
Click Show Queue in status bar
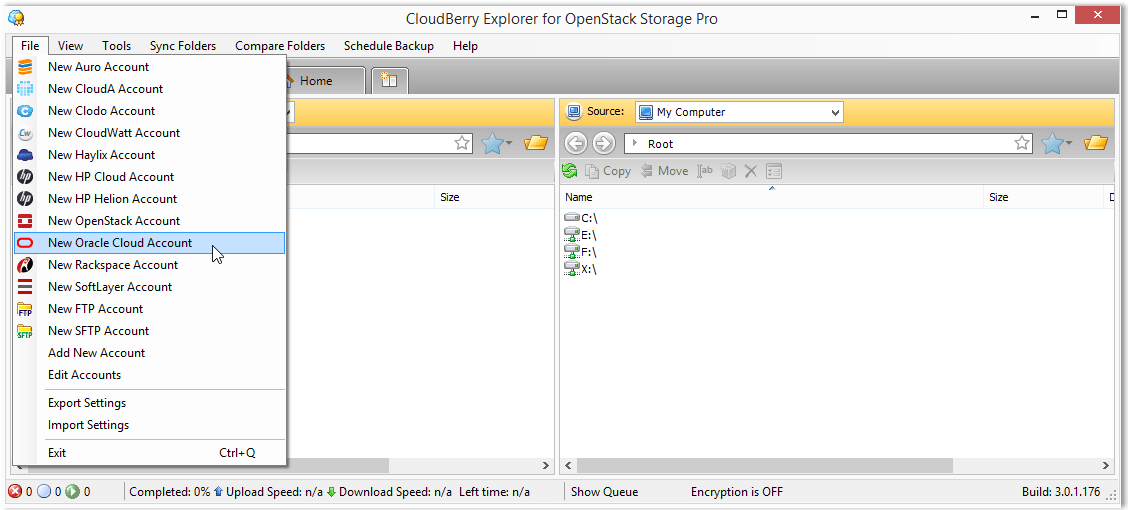(x=604, y=492)
